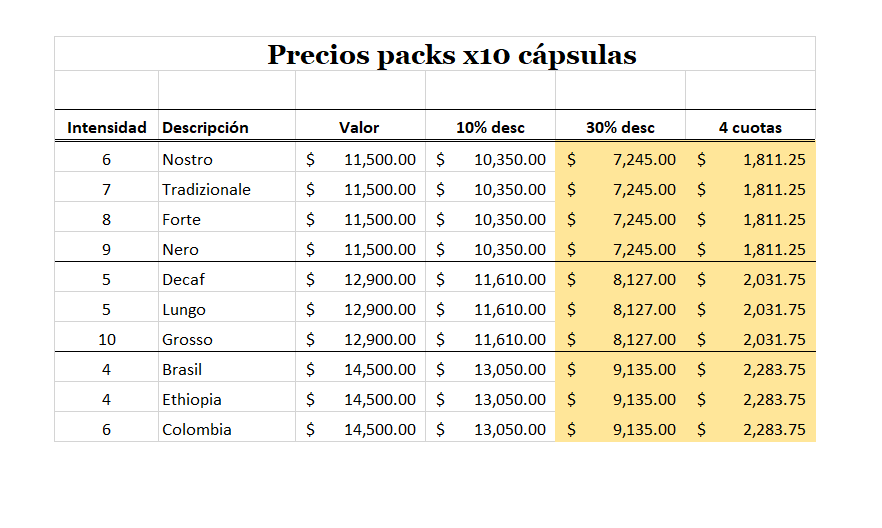Select the Nero row's intensity 9 cell
Screen dimensions: 882x528
click(107, 249)
